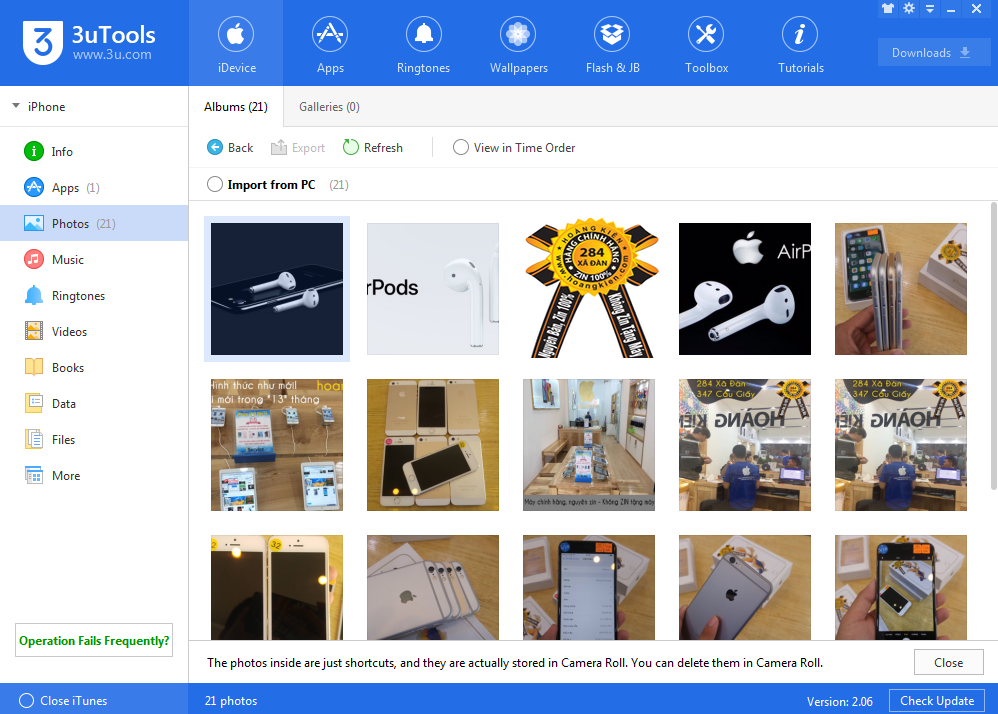Select the black AirPods Apple logo photo
Screen dimensions: 998x714
[745, 289]
